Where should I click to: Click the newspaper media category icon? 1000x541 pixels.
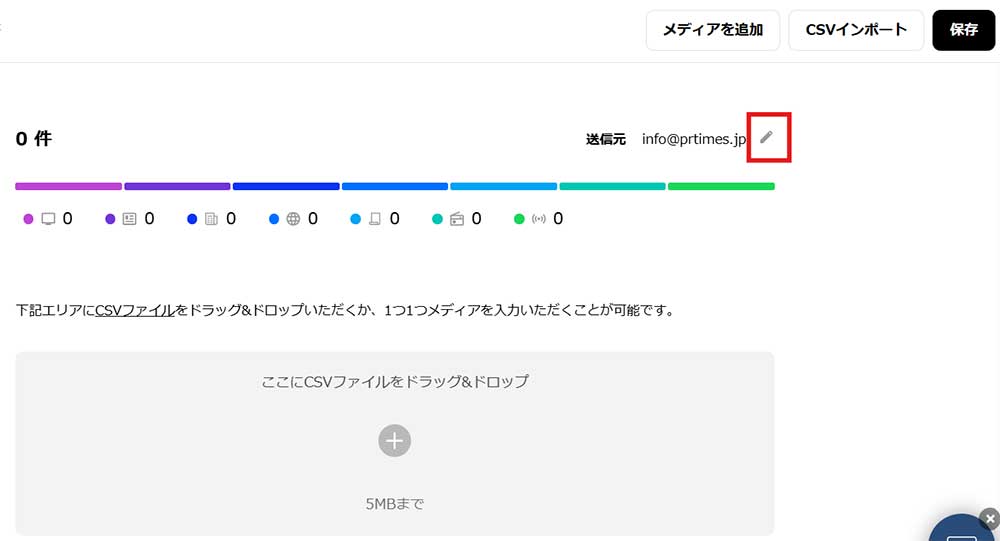pyautogui.click(x=129, y=219)
